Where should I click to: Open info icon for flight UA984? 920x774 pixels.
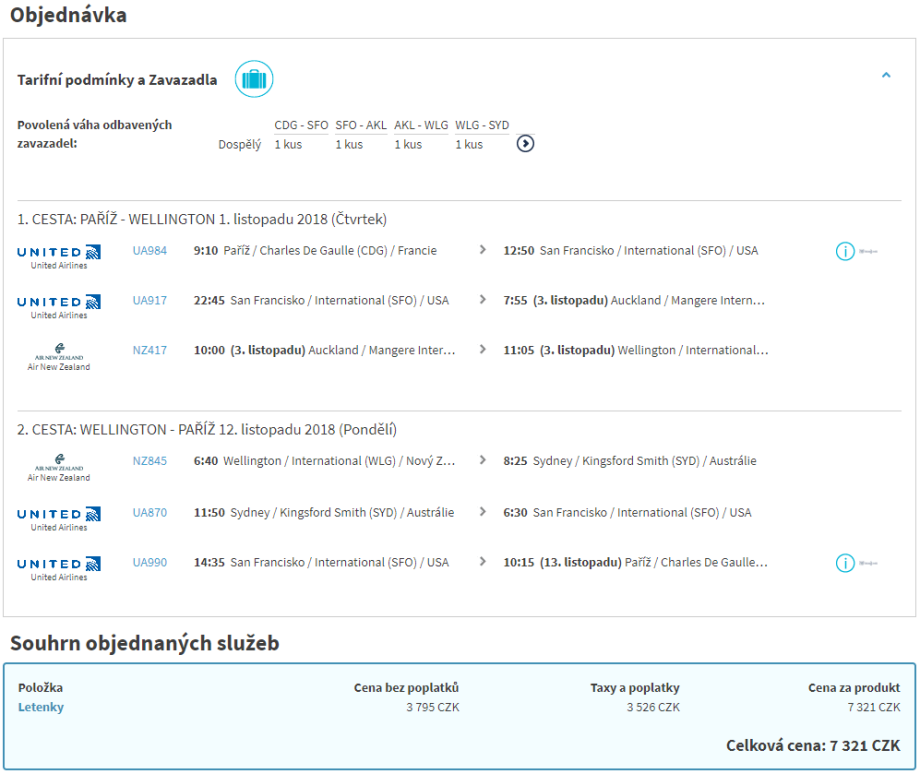click(x=845, y=251)
